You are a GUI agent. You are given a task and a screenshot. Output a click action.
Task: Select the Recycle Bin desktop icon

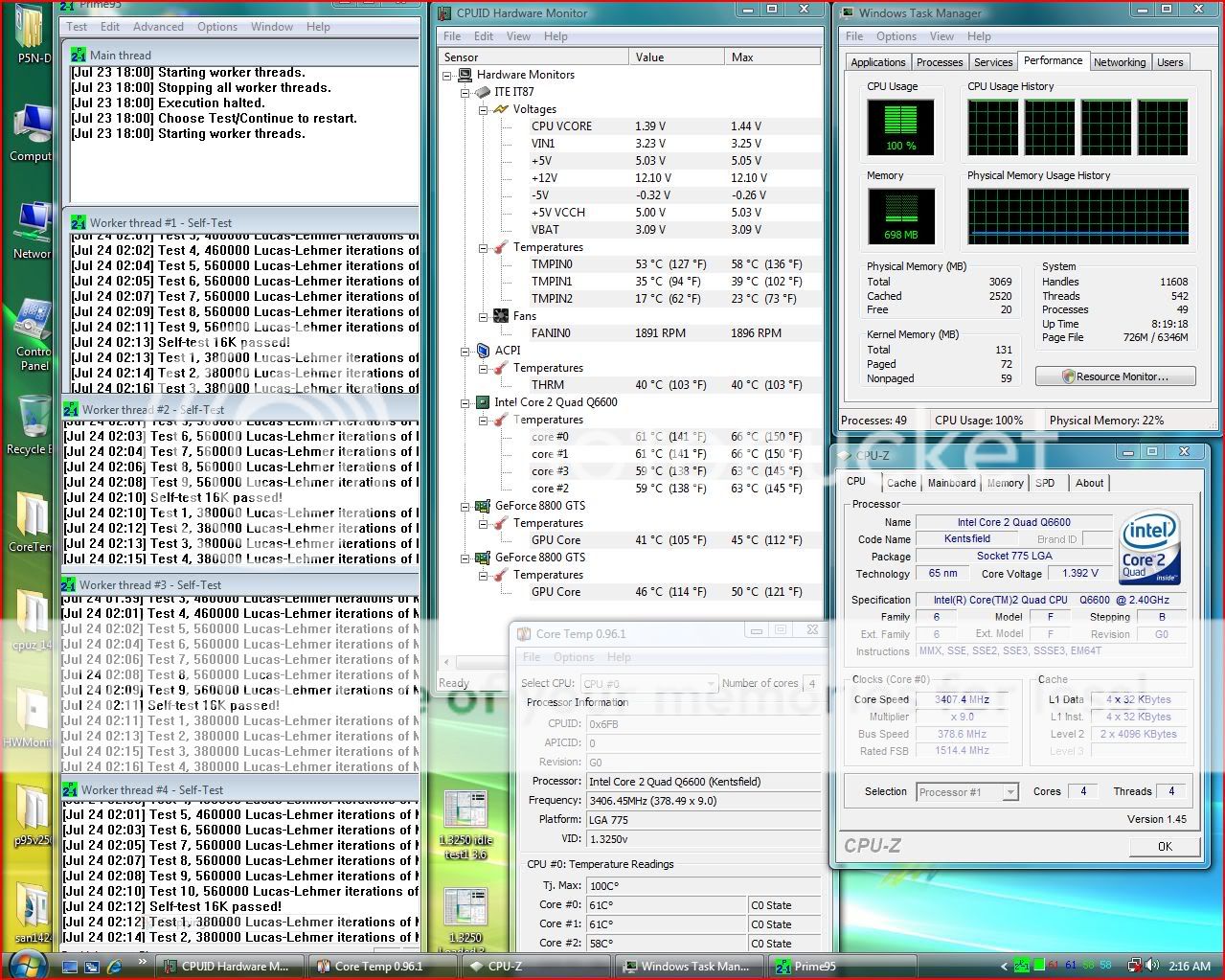33,425
